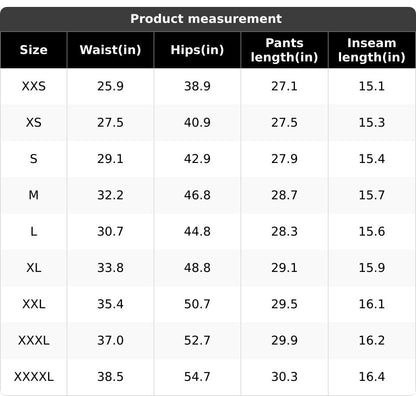Select the XL size row label
This screenshot has width=416, height=396.
tap(34, 268)
